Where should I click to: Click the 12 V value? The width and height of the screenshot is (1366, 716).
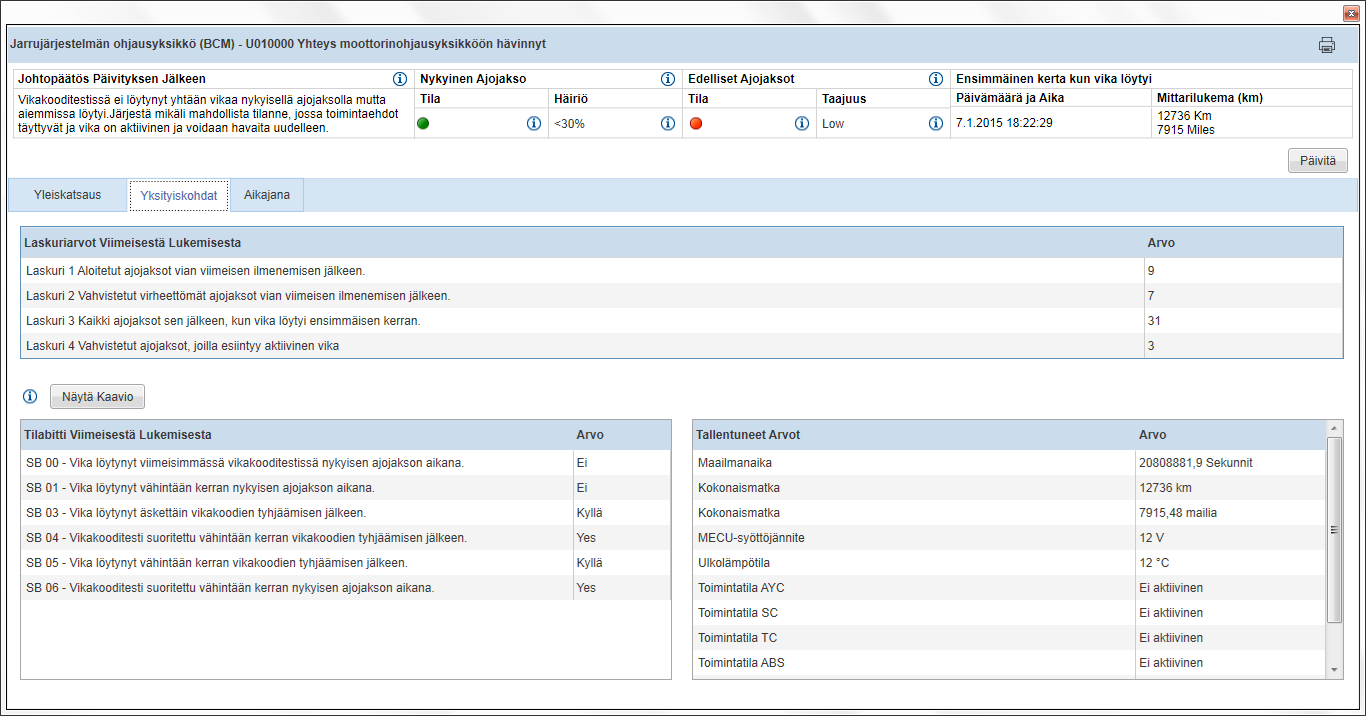coord(1152,538)
